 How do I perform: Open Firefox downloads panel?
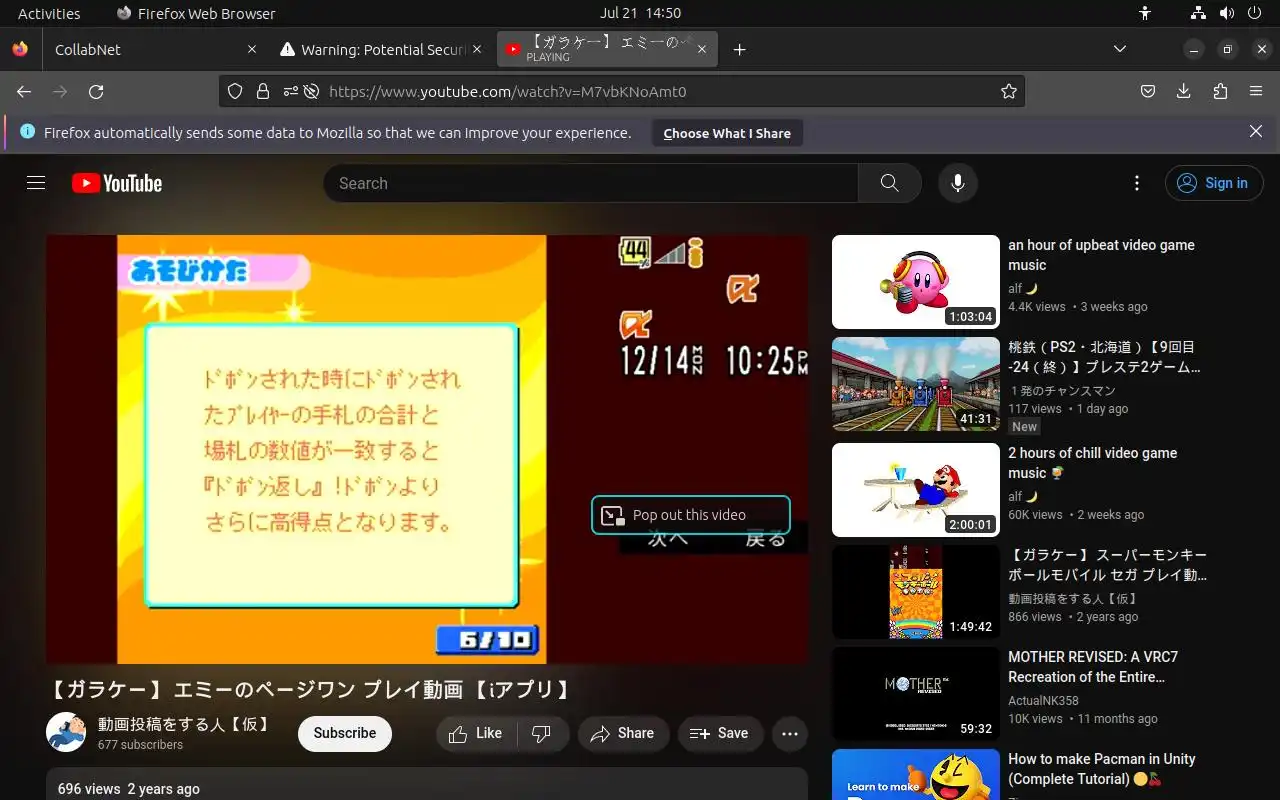coord(1184,91)
